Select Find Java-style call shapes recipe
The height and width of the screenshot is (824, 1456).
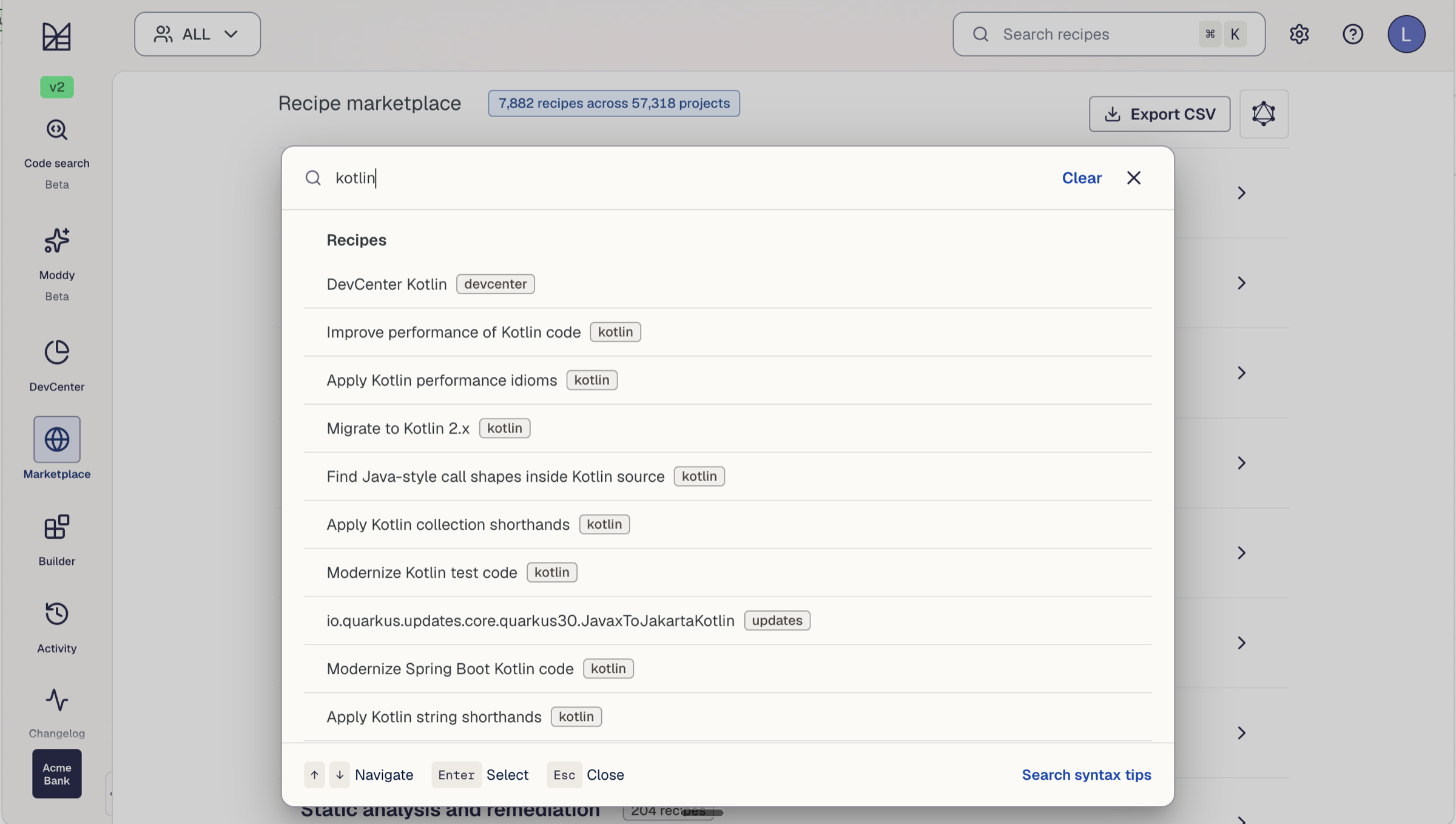727,476
